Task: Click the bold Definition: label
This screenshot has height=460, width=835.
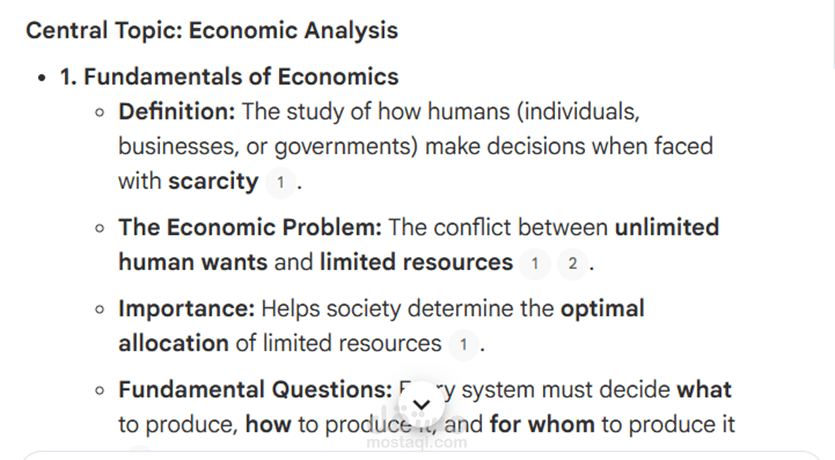Action: [x=177, y=112]
